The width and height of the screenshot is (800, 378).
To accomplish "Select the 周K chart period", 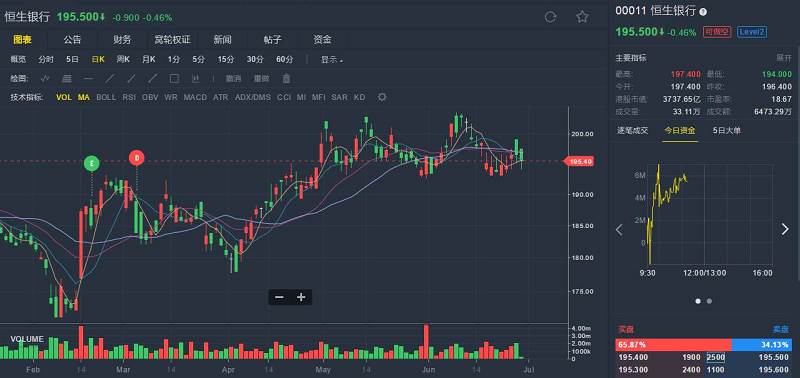I will click(x=123, y=60).
